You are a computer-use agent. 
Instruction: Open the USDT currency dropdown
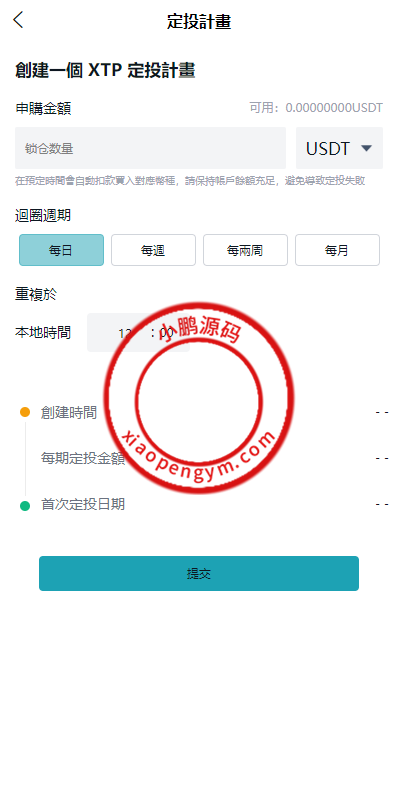[339, 148]
